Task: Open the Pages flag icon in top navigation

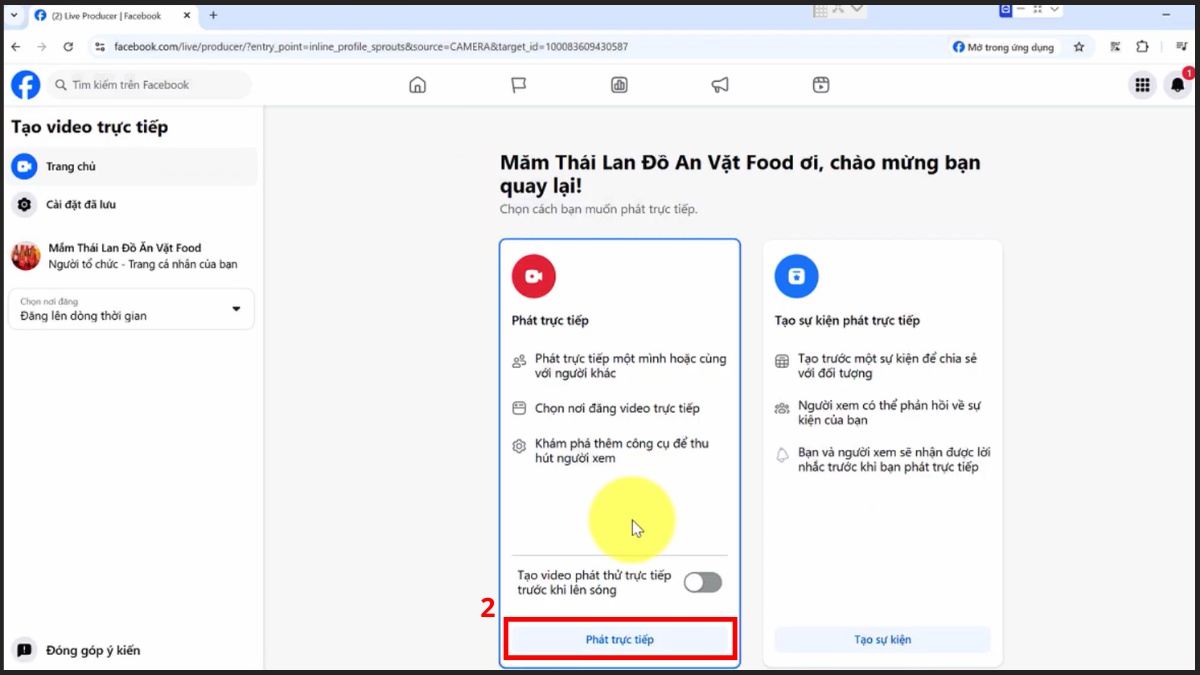Action: tap(518, 85)
